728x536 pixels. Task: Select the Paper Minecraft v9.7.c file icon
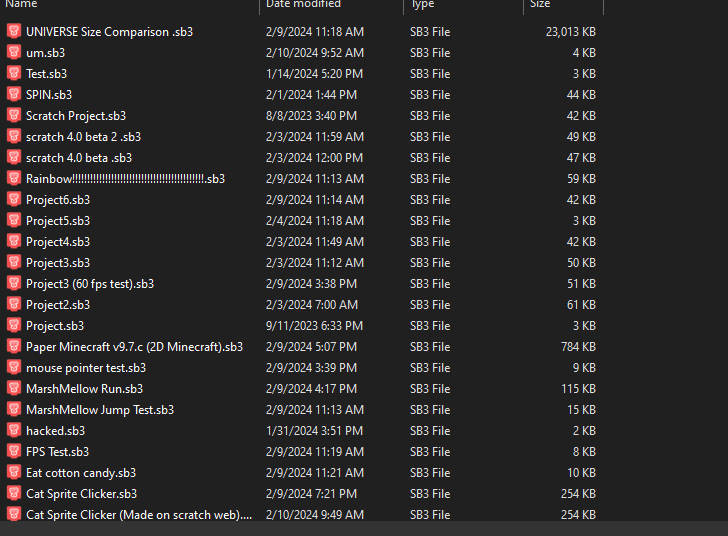coord(14,346)
